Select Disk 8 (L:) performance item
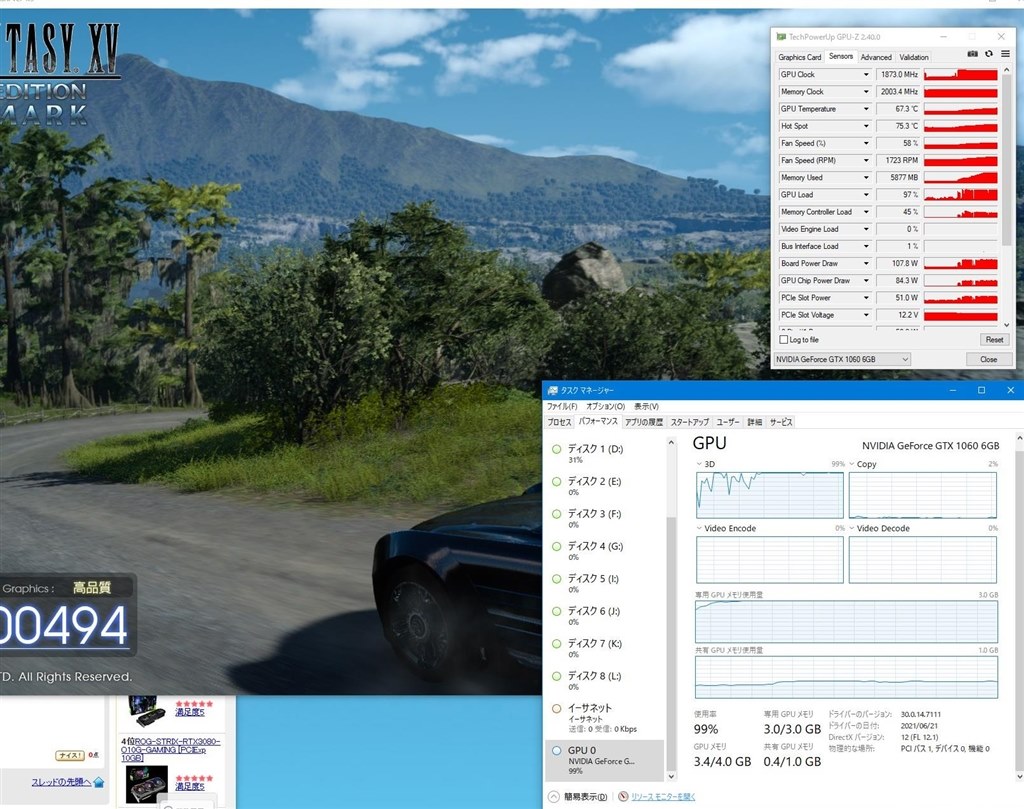The height and width of the screenshot is (809, 1024). [x=605, y=680]
